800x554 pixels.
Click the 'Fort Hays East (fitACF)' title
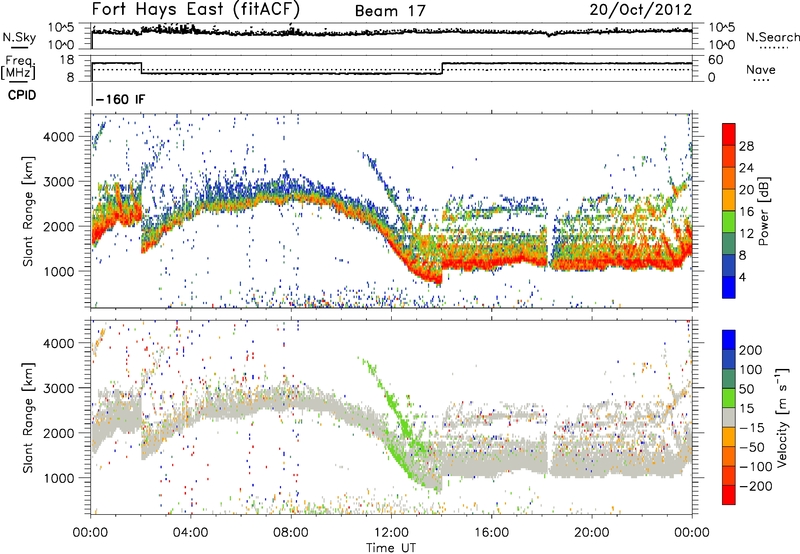[x=195, y=10]
